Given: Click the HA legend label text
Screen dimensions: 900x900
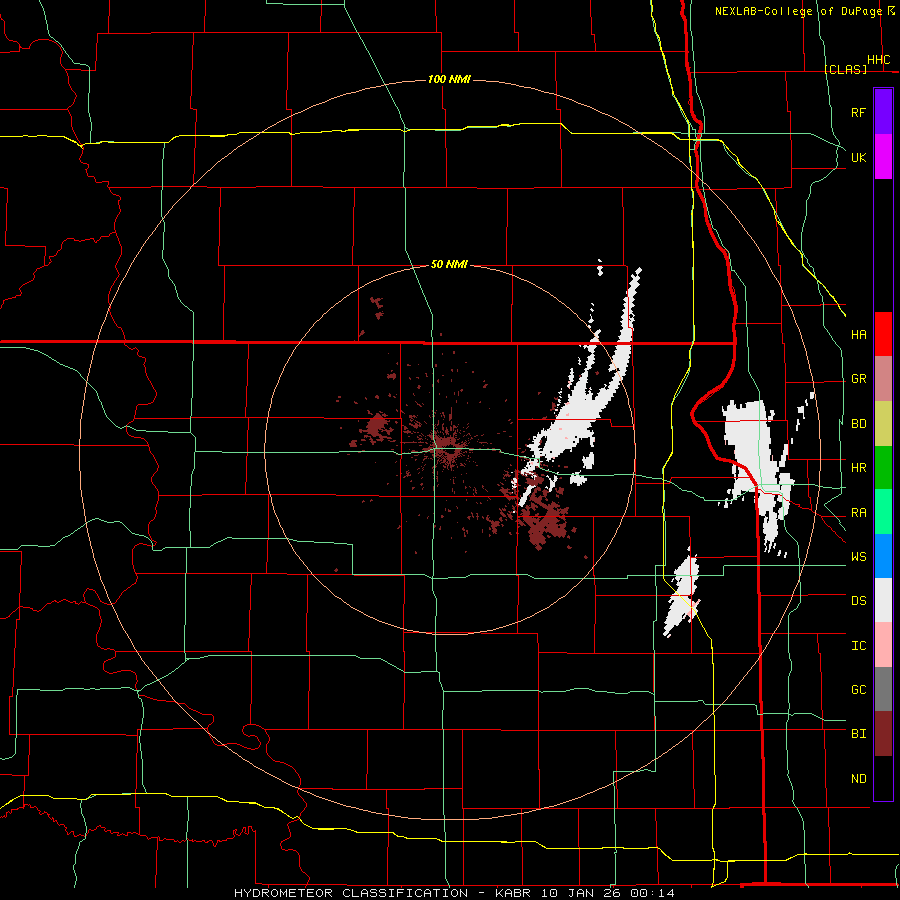Looking at the screenshot, I should pos(858,334).
